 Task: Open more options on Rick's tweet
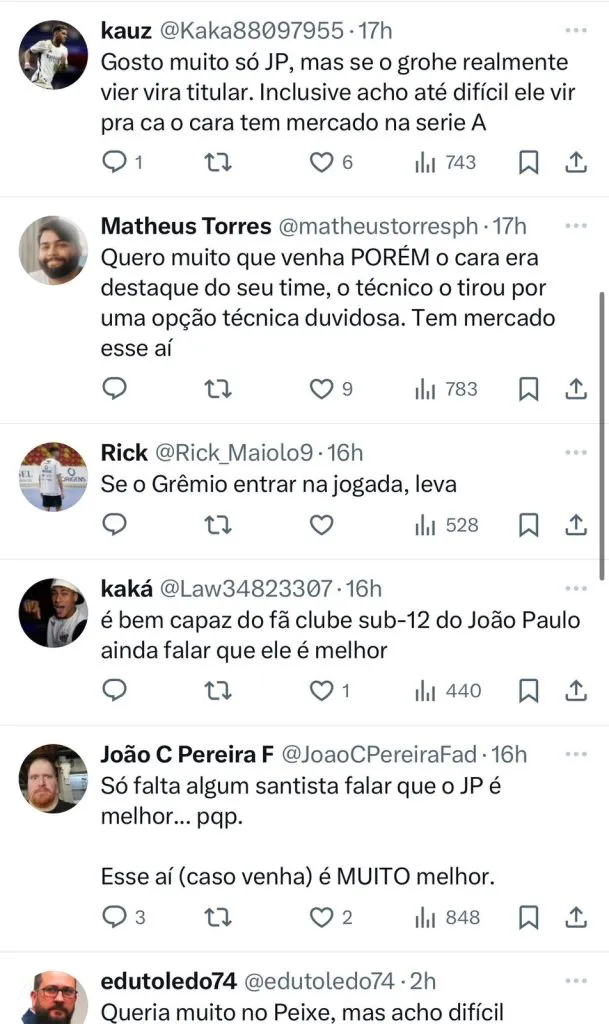coord(575,452)
